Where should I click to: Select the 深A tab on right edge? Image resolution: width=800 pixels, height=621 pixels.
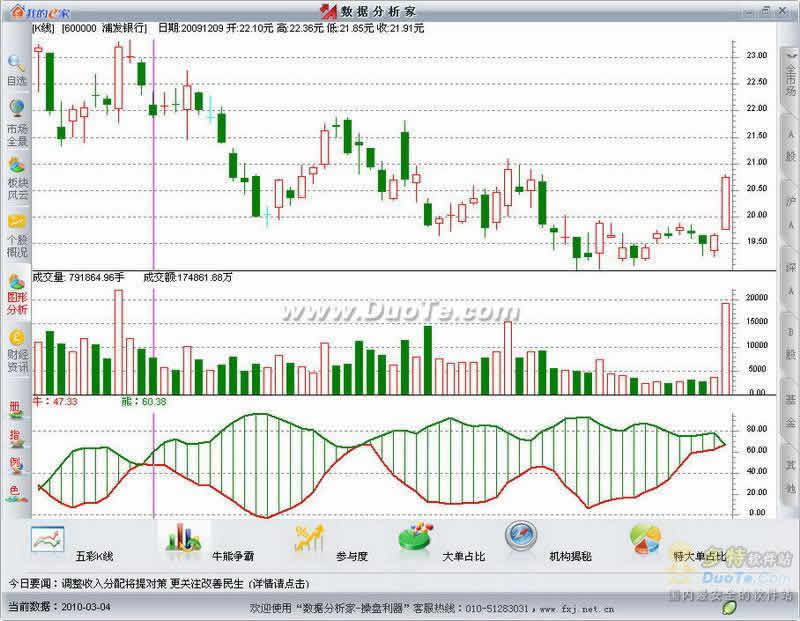click(x=789, y=277)
